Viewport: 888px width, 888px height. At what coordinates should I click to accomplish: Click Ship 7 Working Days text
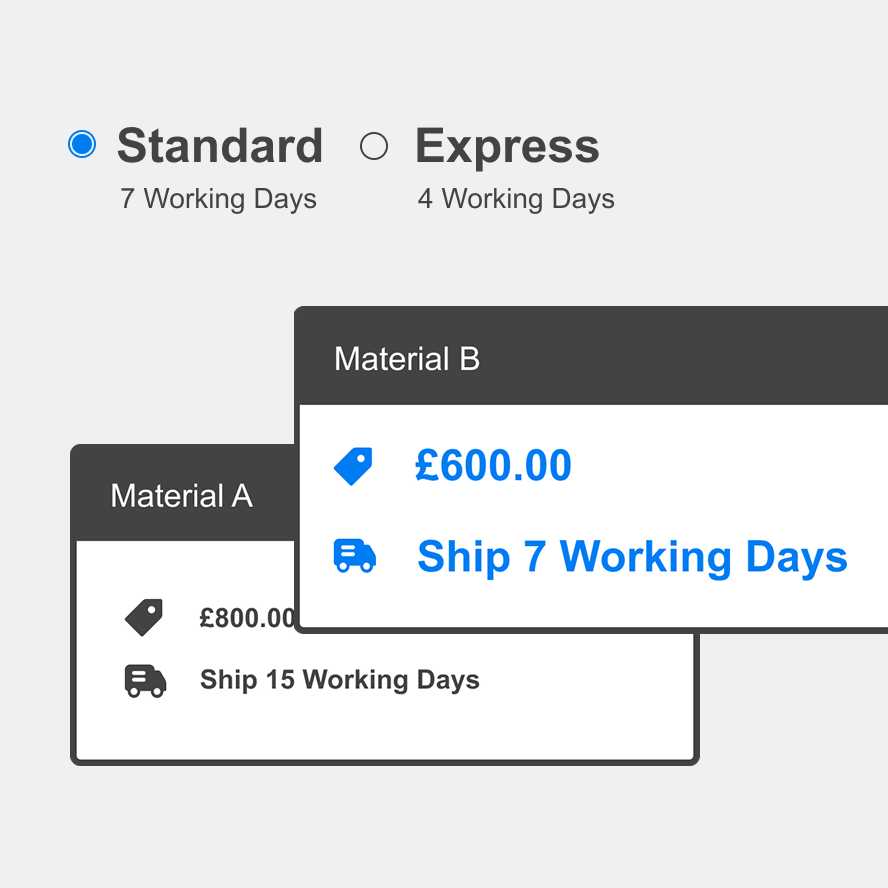coord(632,557)
